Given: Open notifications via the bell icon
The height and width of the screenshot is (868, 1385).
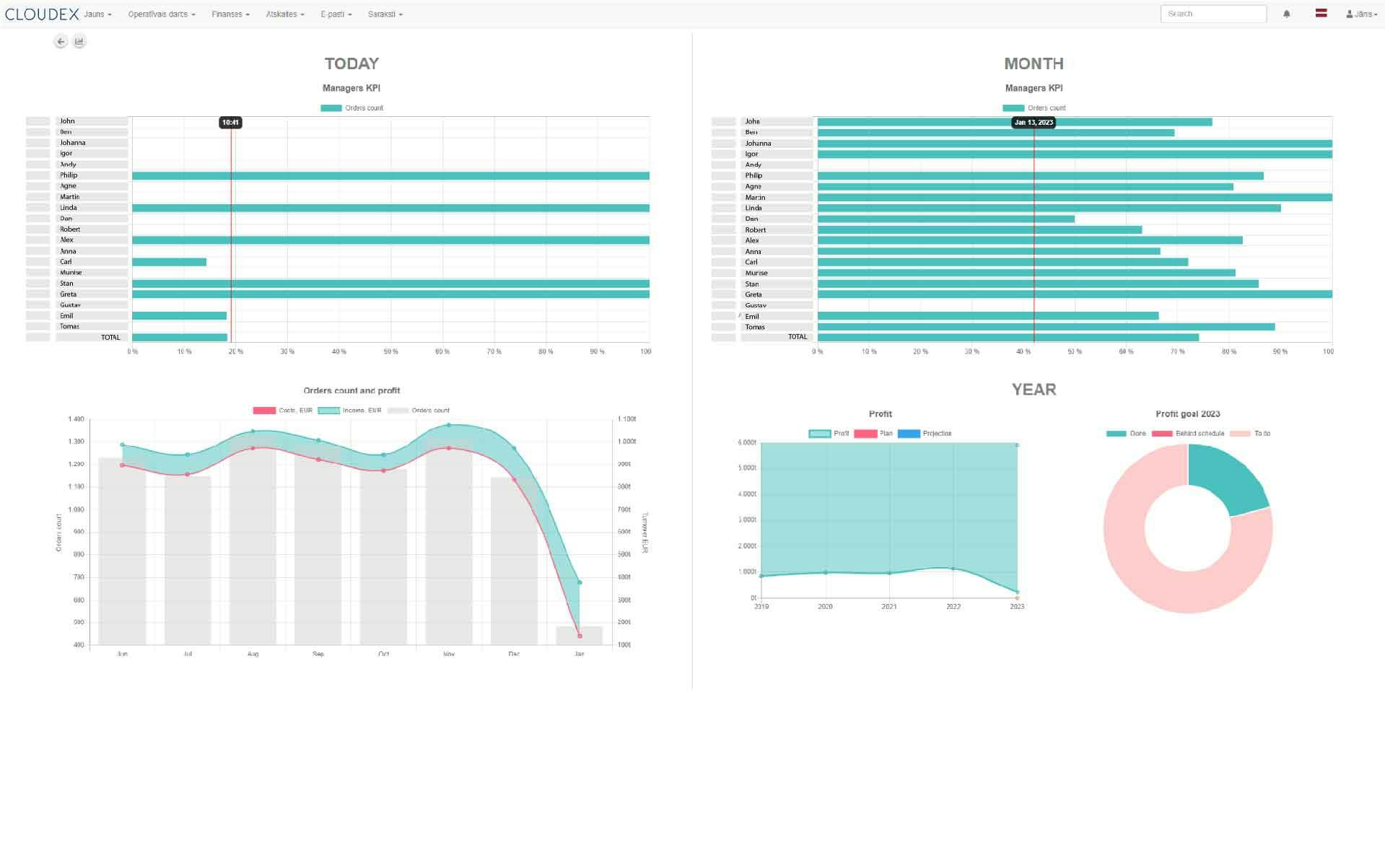Looking at the screenshot, I should pyautogui.click(x=1287, y=13).
